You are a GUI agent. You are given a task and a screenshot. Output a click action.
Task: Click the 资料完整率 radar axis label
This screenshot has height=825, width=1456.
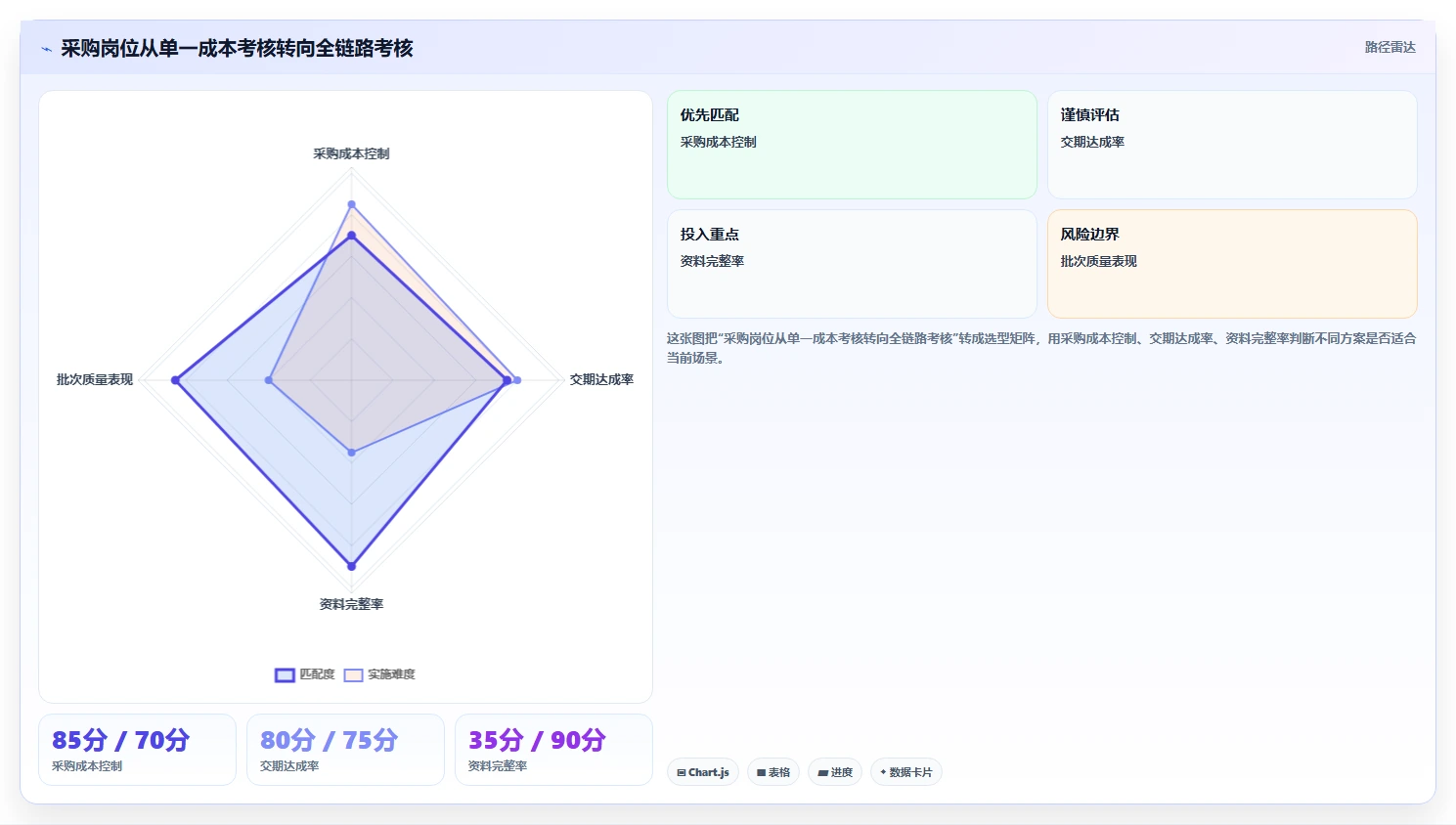351,604
